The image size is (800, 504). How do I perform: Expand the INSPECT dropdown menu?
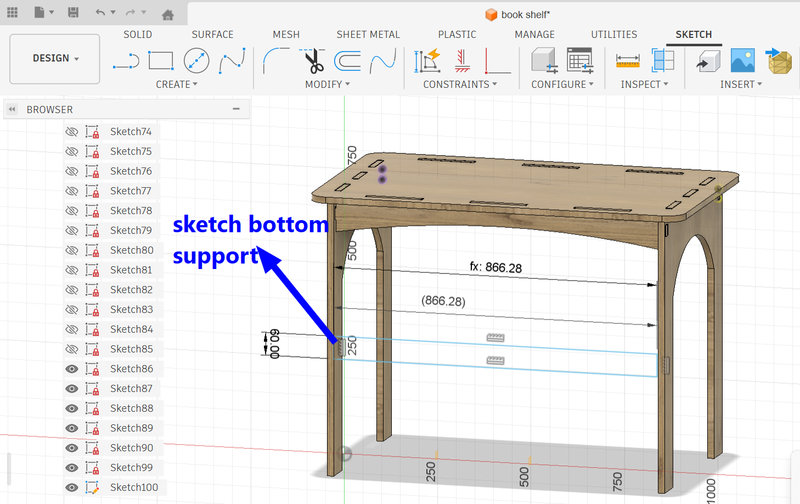point(644,84)
